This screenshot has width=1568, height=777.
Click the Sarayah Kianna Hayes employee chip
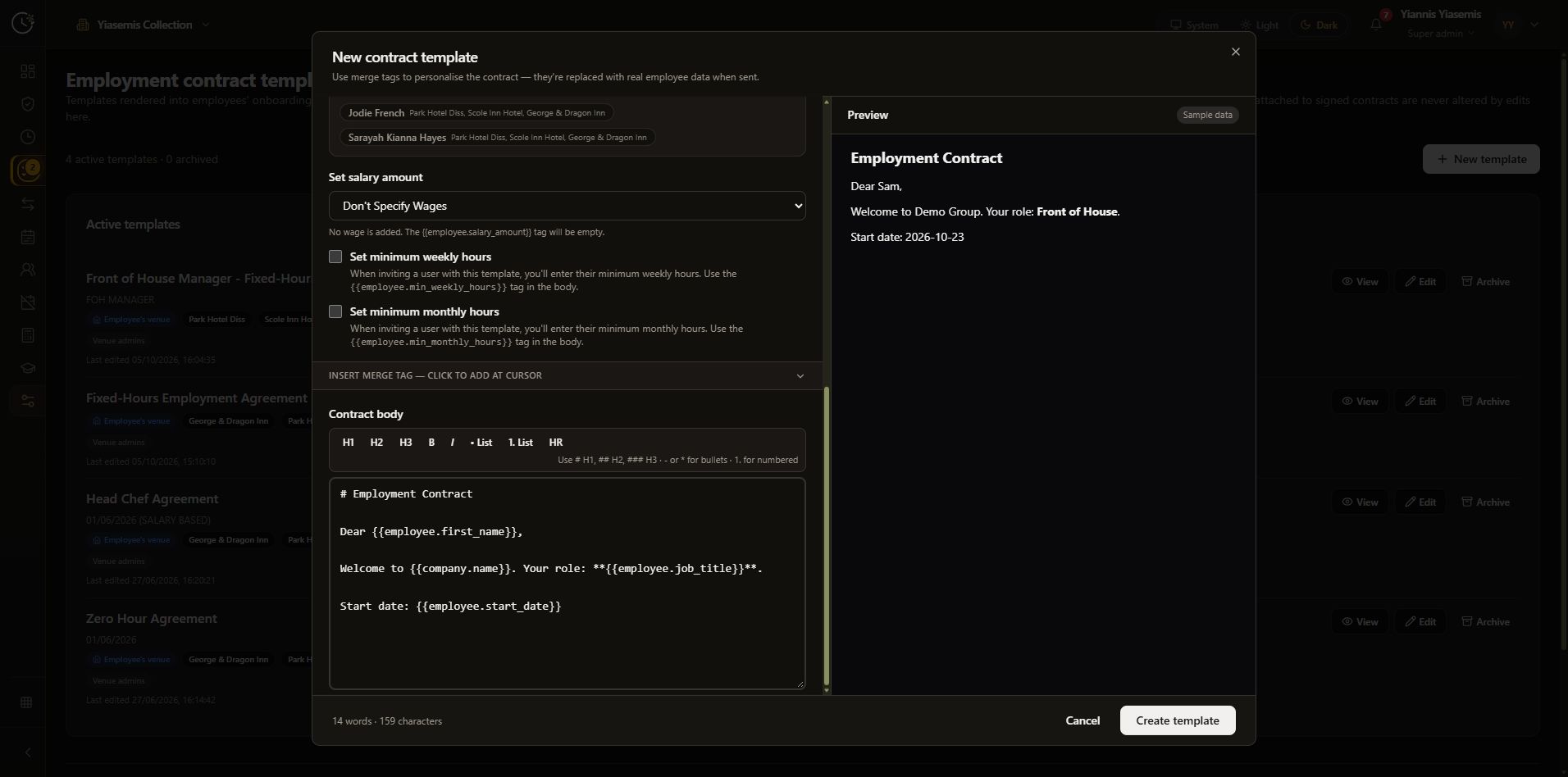[497, 138]
